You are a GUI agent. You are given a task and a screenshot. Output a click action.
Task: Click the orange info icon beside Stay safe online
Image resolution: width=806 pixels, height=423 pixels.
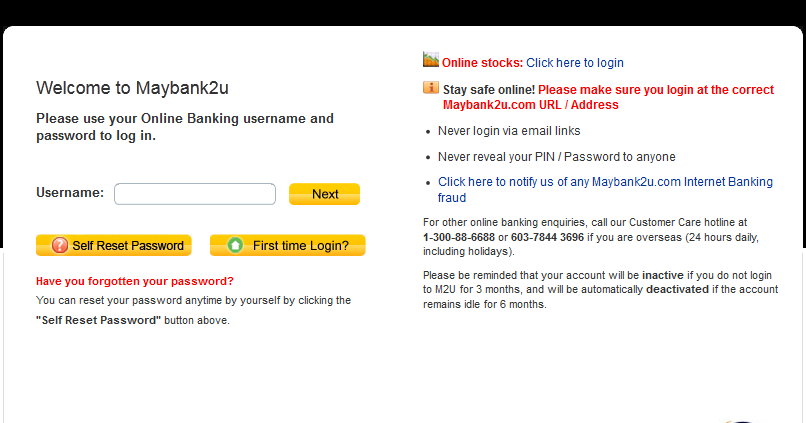pyautogui.click(x=431, y=88)
